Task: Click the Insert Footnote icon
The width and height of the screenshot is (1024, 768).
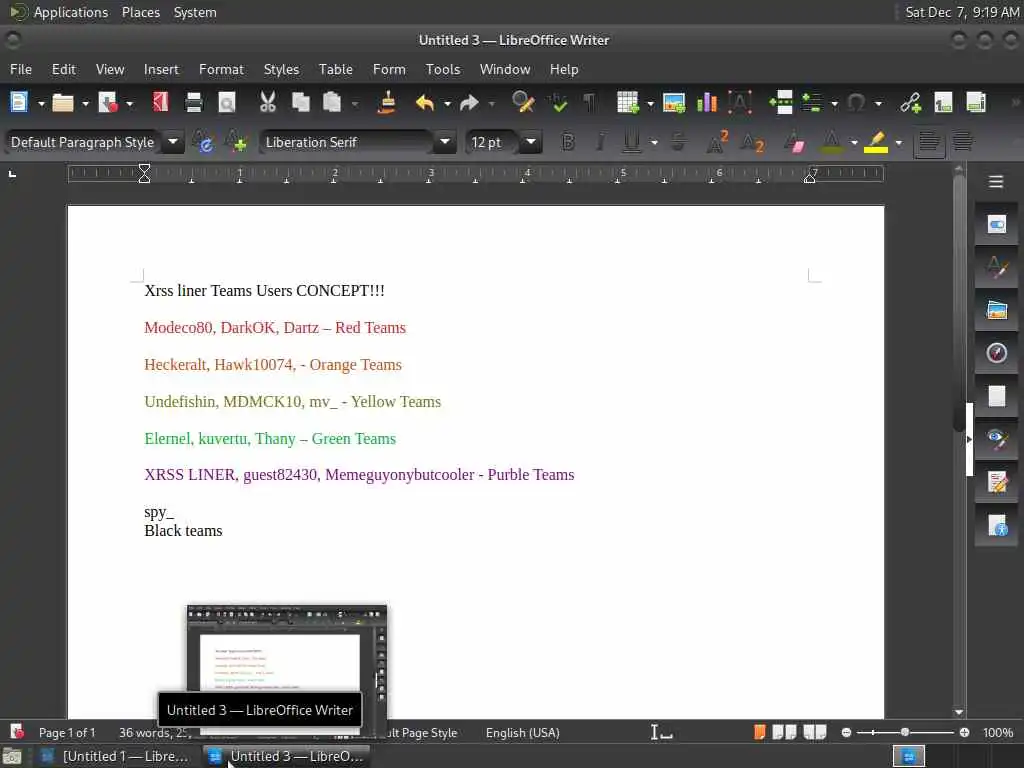Action: pos(943,103)
